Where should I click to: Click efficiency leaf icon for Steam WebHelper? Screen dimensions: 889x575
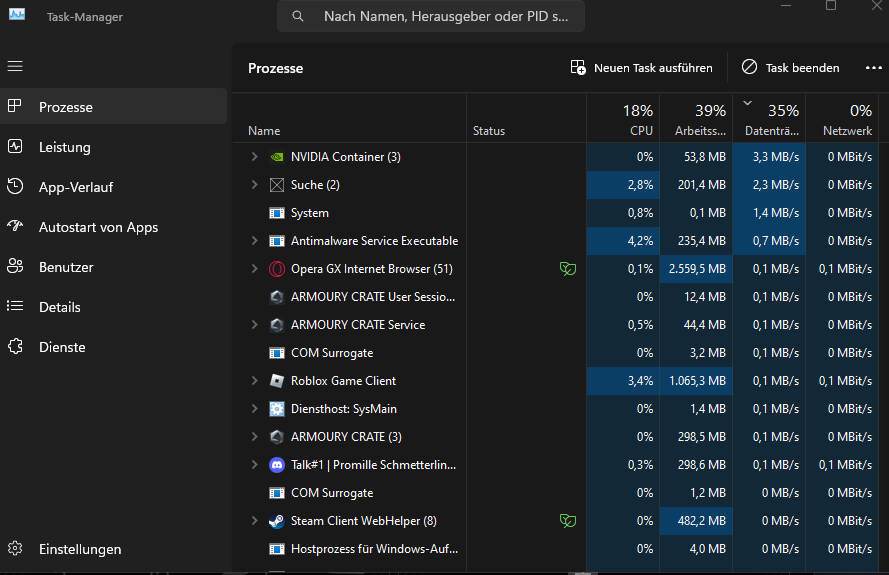(568, 521)
